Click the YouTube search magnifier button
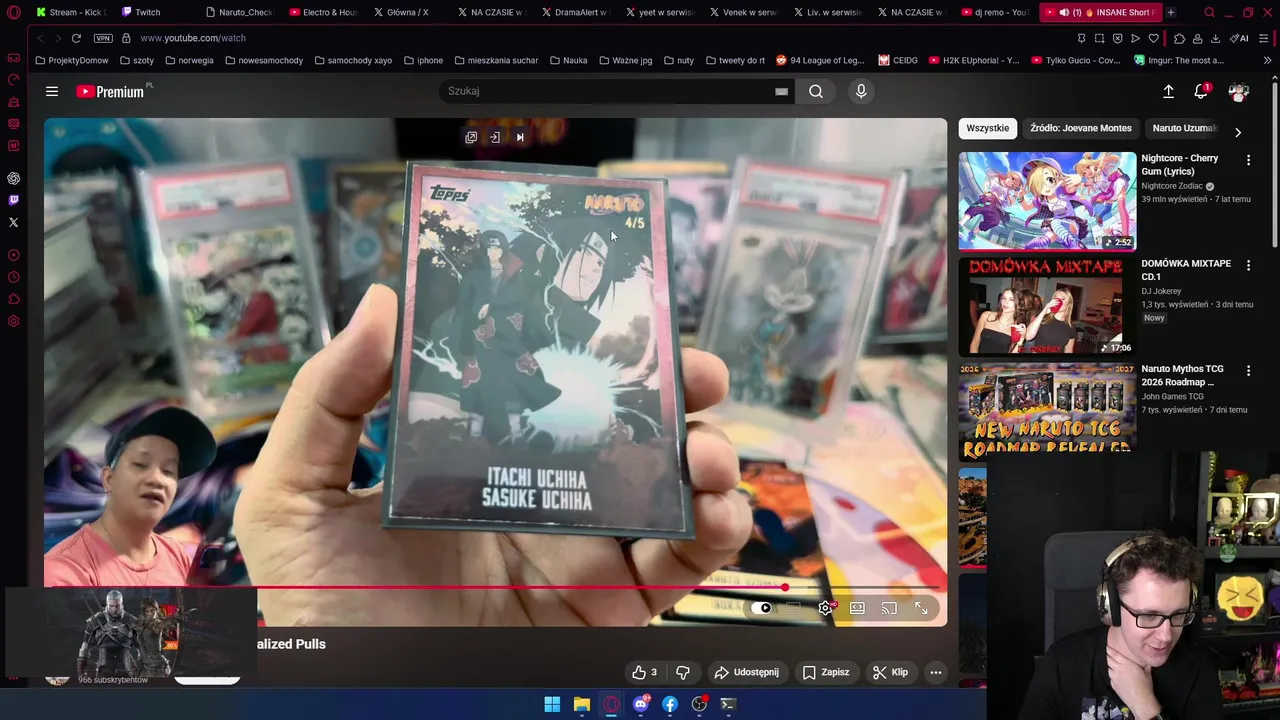Screen dimensions: 1280x720 [x=816, y=91]
